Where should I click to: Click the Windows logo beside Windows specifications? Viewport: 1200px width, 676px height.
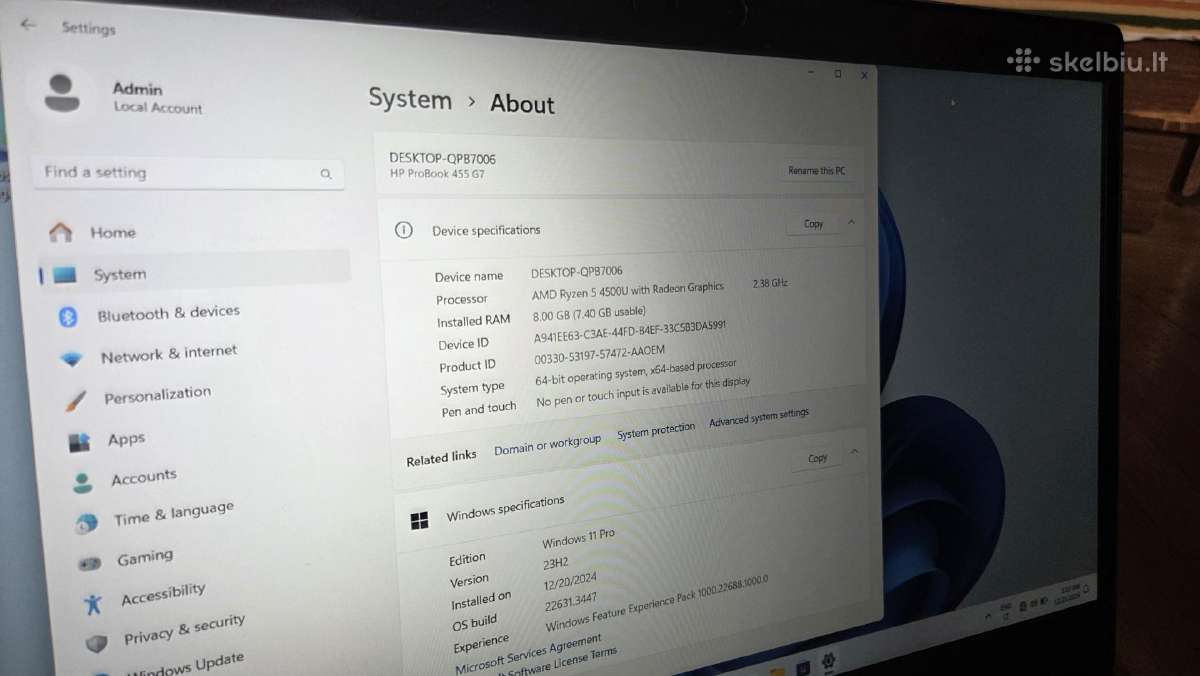(420, 520)
